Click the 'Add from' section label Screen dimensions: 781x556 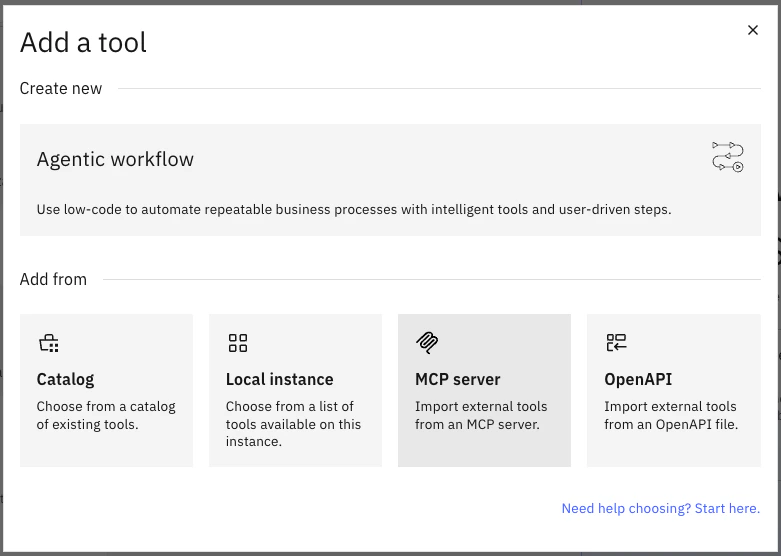tap(53, 279)
